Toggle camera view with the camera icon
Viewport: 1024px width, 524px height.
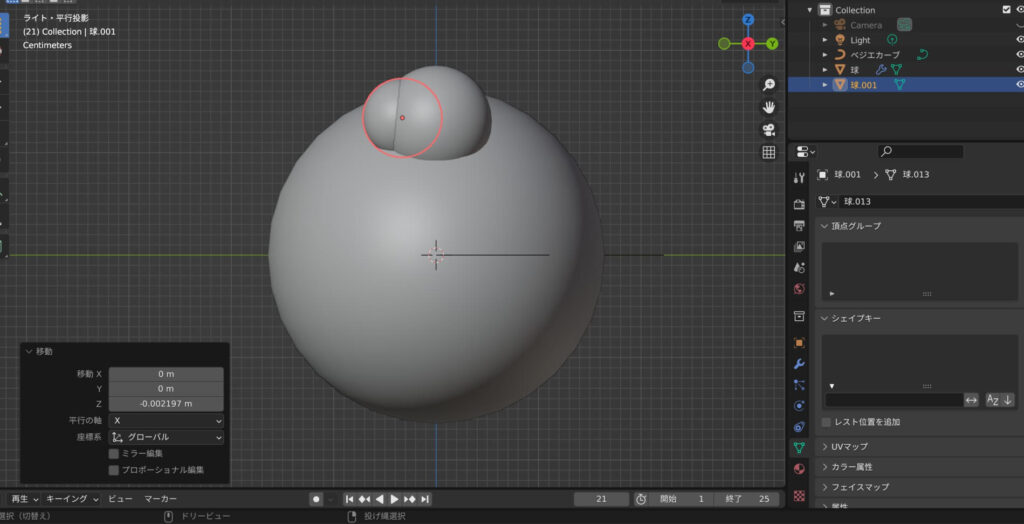[x=769, y=130]
